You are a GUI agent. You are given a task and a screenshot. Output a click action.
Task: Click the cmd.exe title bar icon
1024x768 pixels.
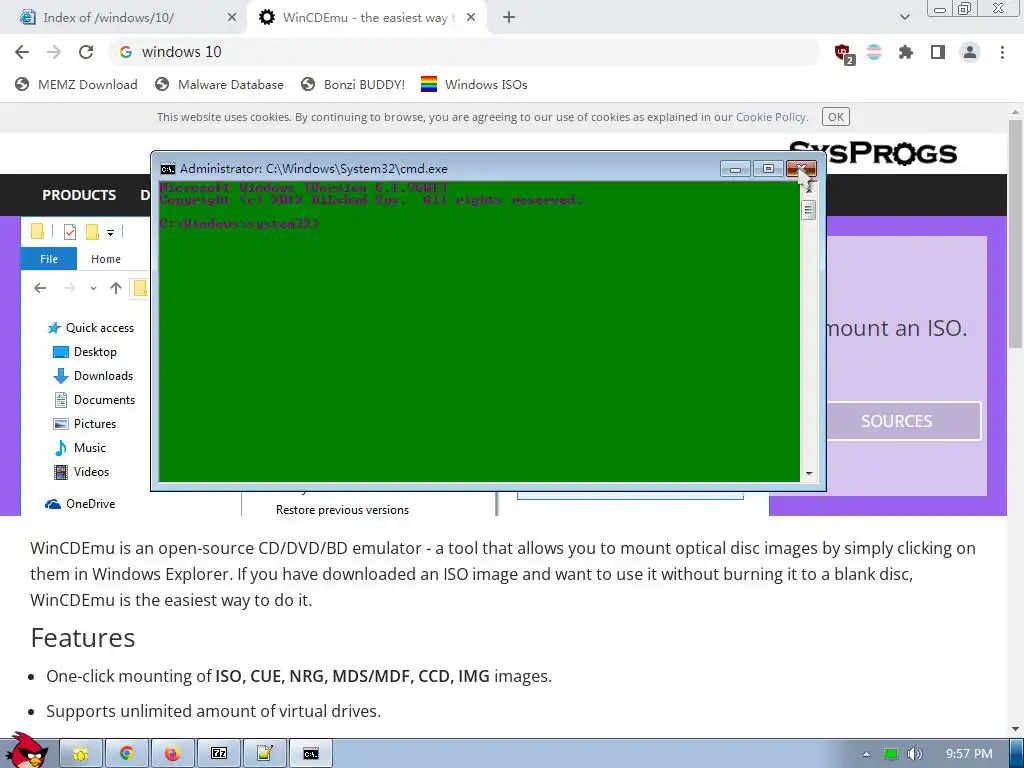(x=168, y=169)
